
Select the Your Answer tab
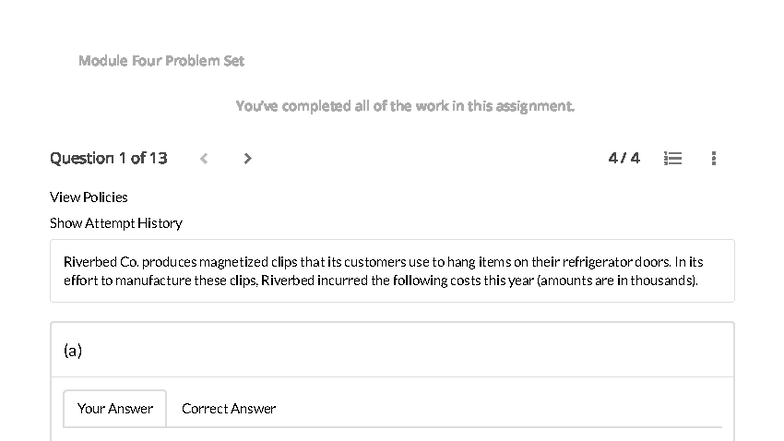click(115, 408)
